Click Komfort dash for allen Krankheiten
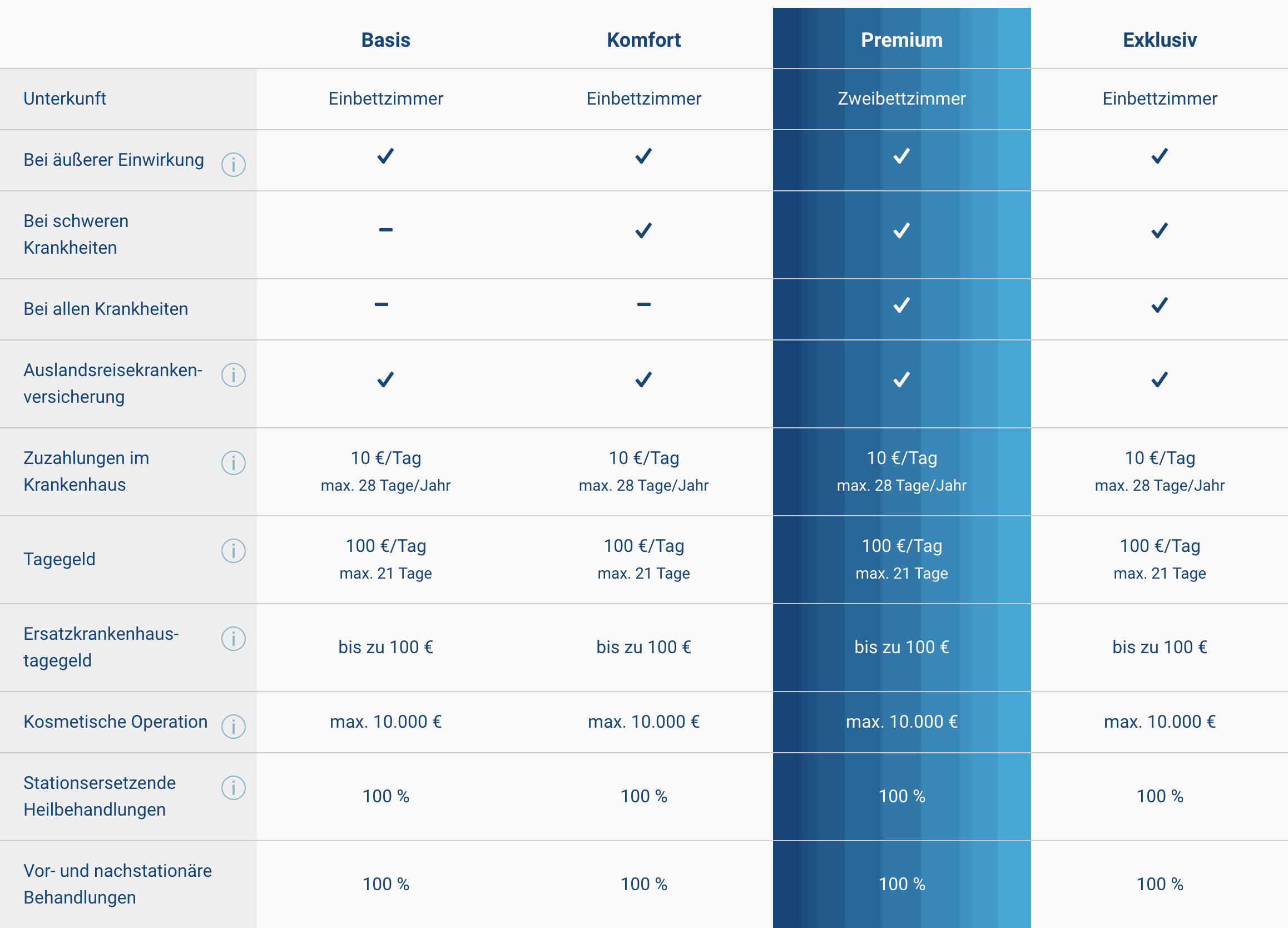Screen dimensions: 1288x928 click(x=643, y=304)
